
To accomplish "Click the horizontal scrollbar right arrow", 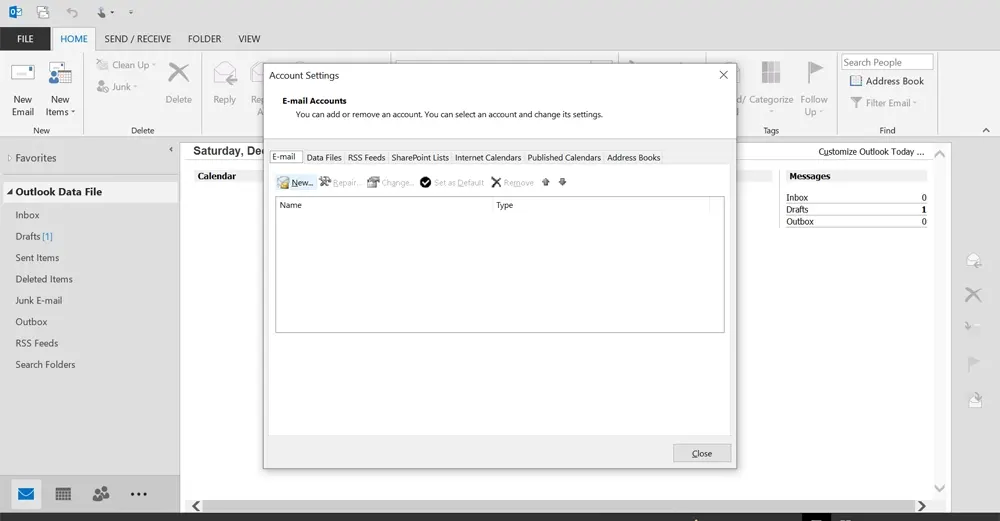I will click(x=922, y=506).
